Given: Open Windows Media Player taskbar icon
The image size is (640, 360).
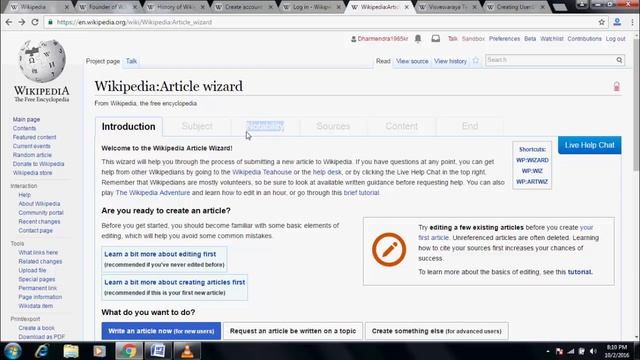Looking at the screenshot, I should tap(99, 351).
